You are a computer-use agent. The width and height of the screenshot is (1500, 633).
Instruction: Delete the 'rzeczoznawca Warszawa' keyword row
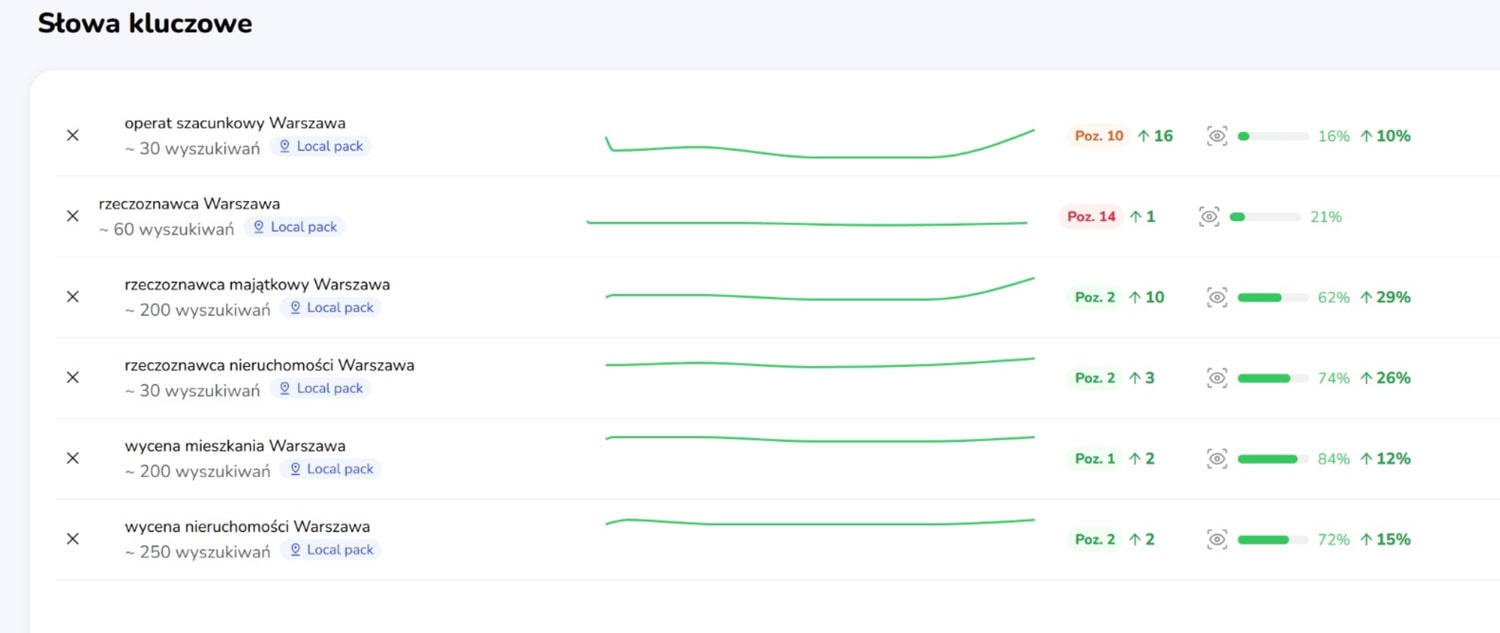72,216
